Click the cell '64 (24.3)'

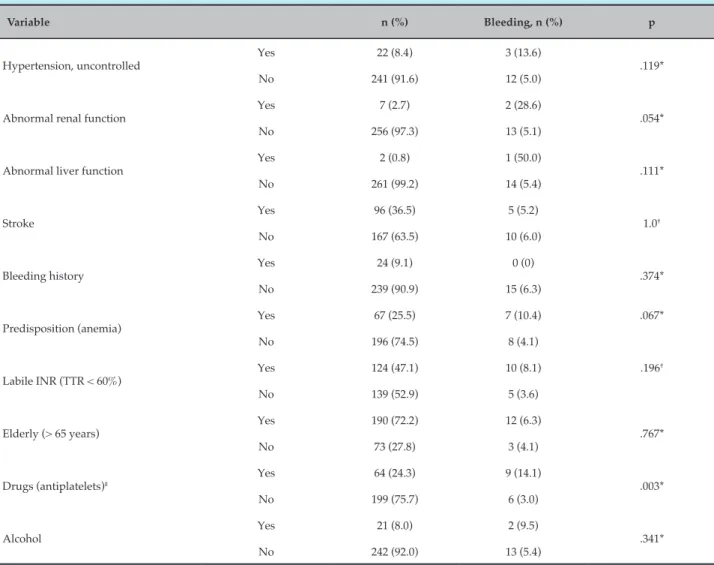coord(394,473)
